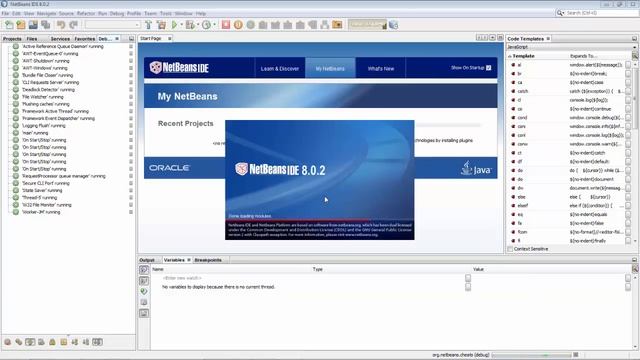Click the green Run Project arrow
This screenshot has width=640, height=360.
174,25
